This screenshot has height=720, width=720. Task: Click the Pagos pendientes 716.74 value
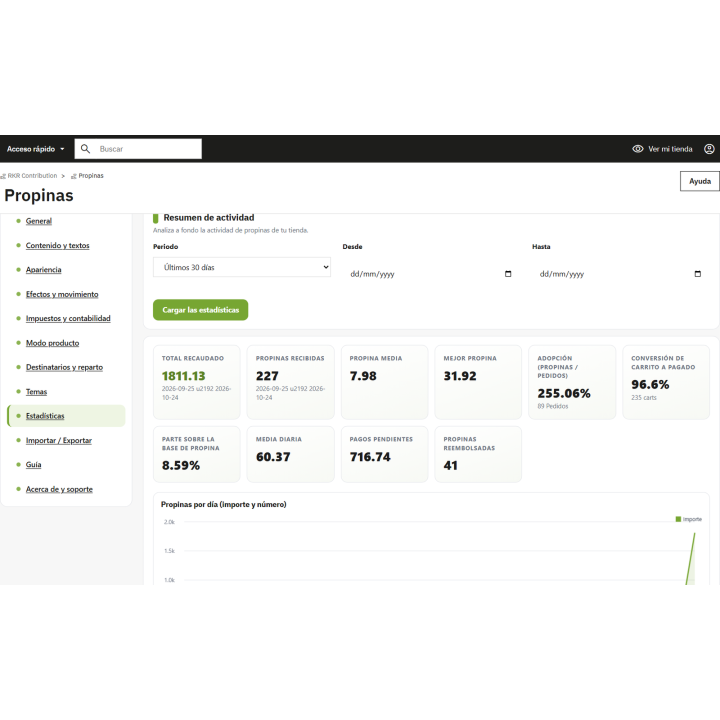[x=370, y=457]
